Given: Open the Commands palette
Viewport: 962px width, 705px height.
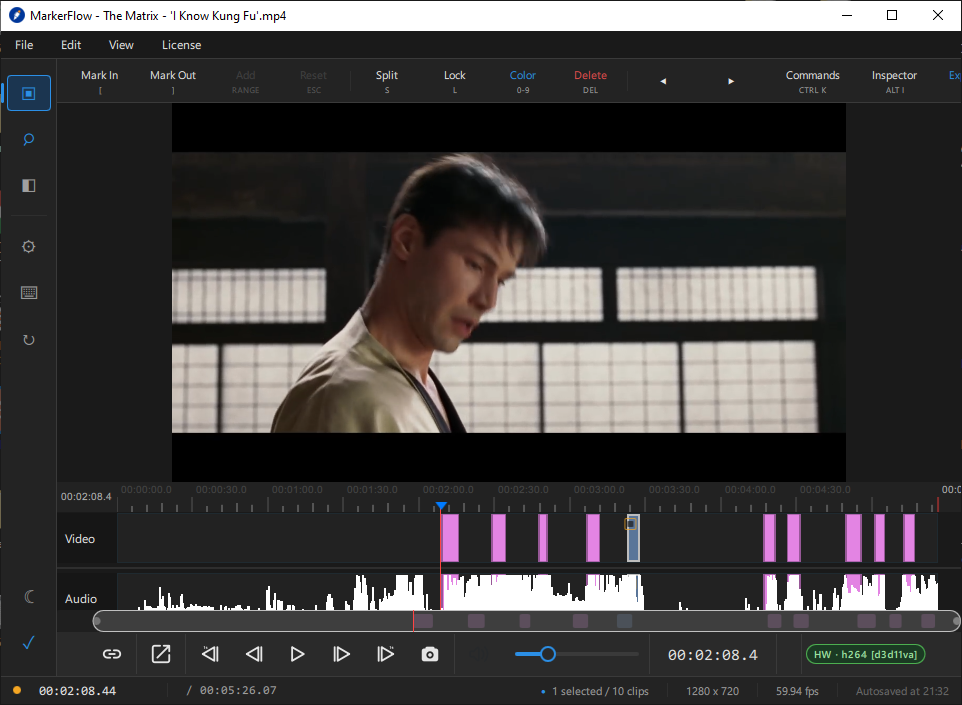Looking at the screenshot, I should (812, 81).
